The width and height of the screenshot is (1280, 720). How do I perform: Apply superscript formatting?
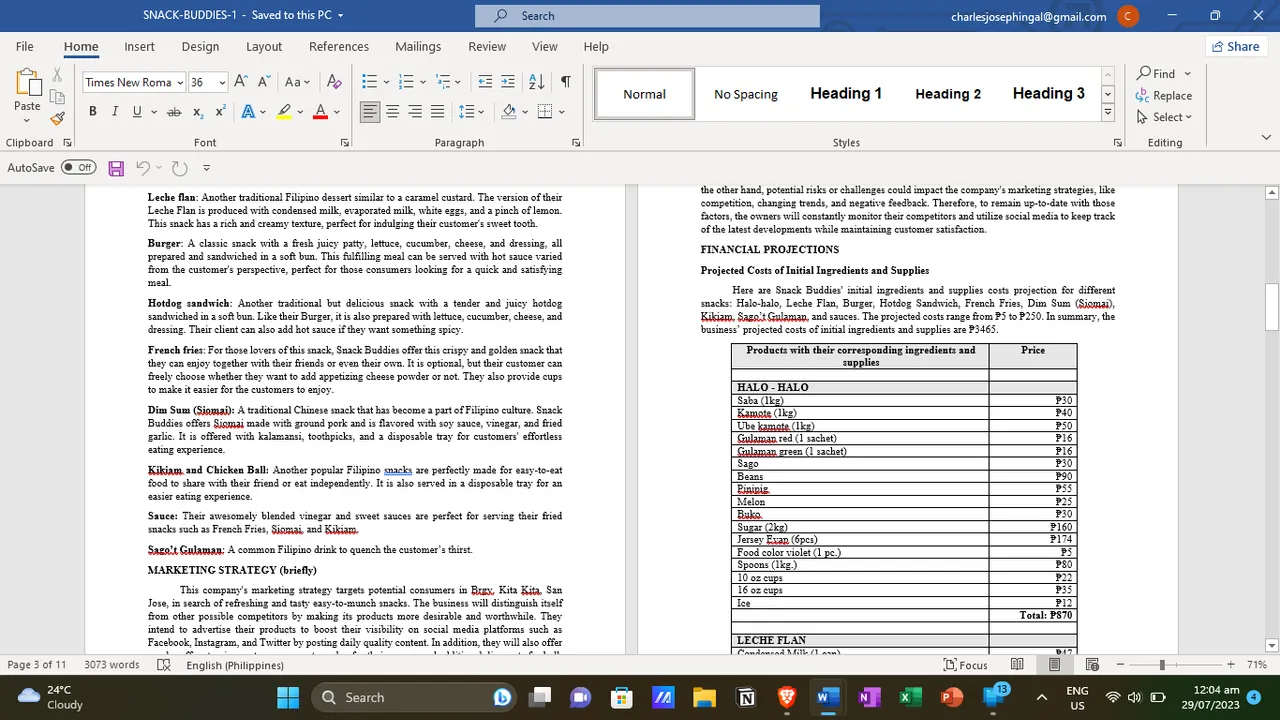pos(220,112)
